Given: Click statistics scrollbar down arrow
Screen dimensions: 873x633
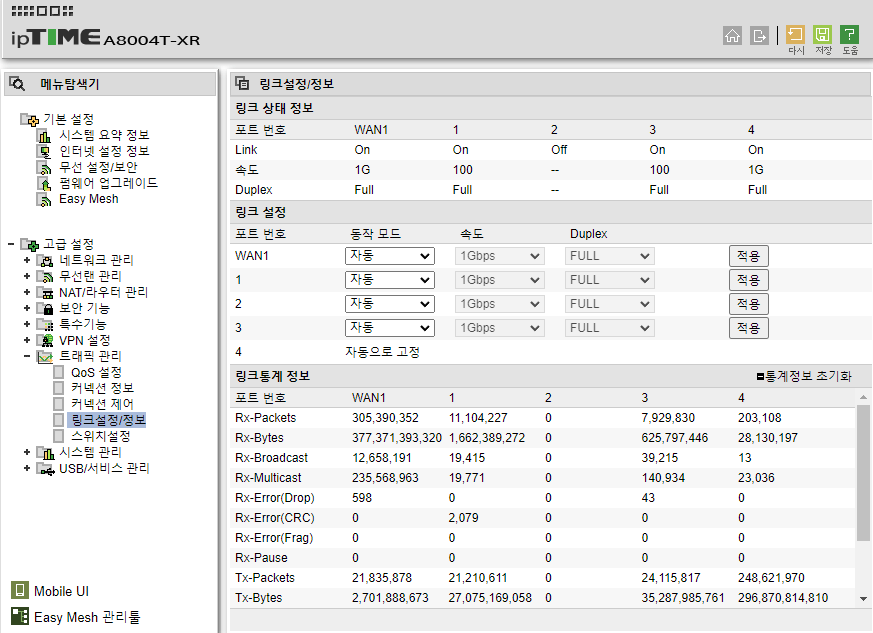Looking at the screenshot, I should point(863,599).
